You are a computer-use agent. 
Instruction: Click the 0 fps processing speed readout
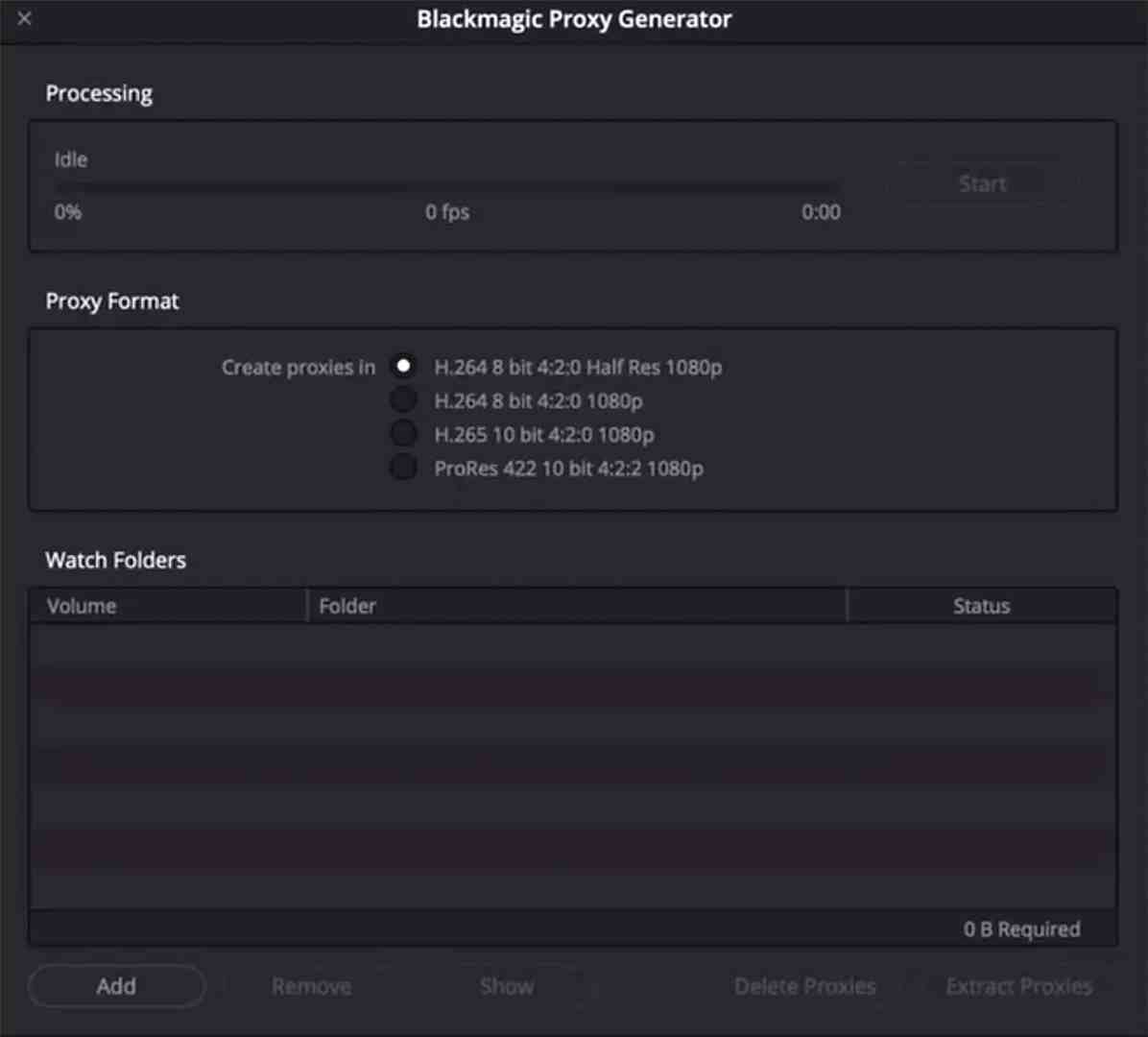click(447, 212)
